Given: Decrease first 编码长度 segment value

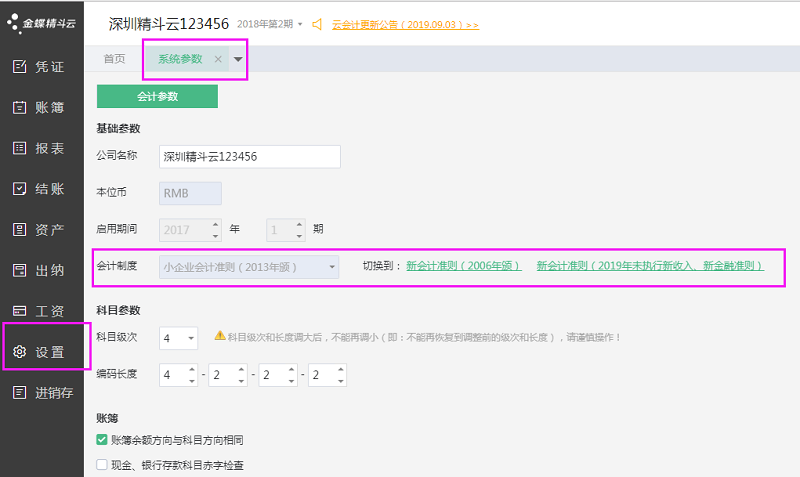Looking at the screenshot, I should [192, 381].
